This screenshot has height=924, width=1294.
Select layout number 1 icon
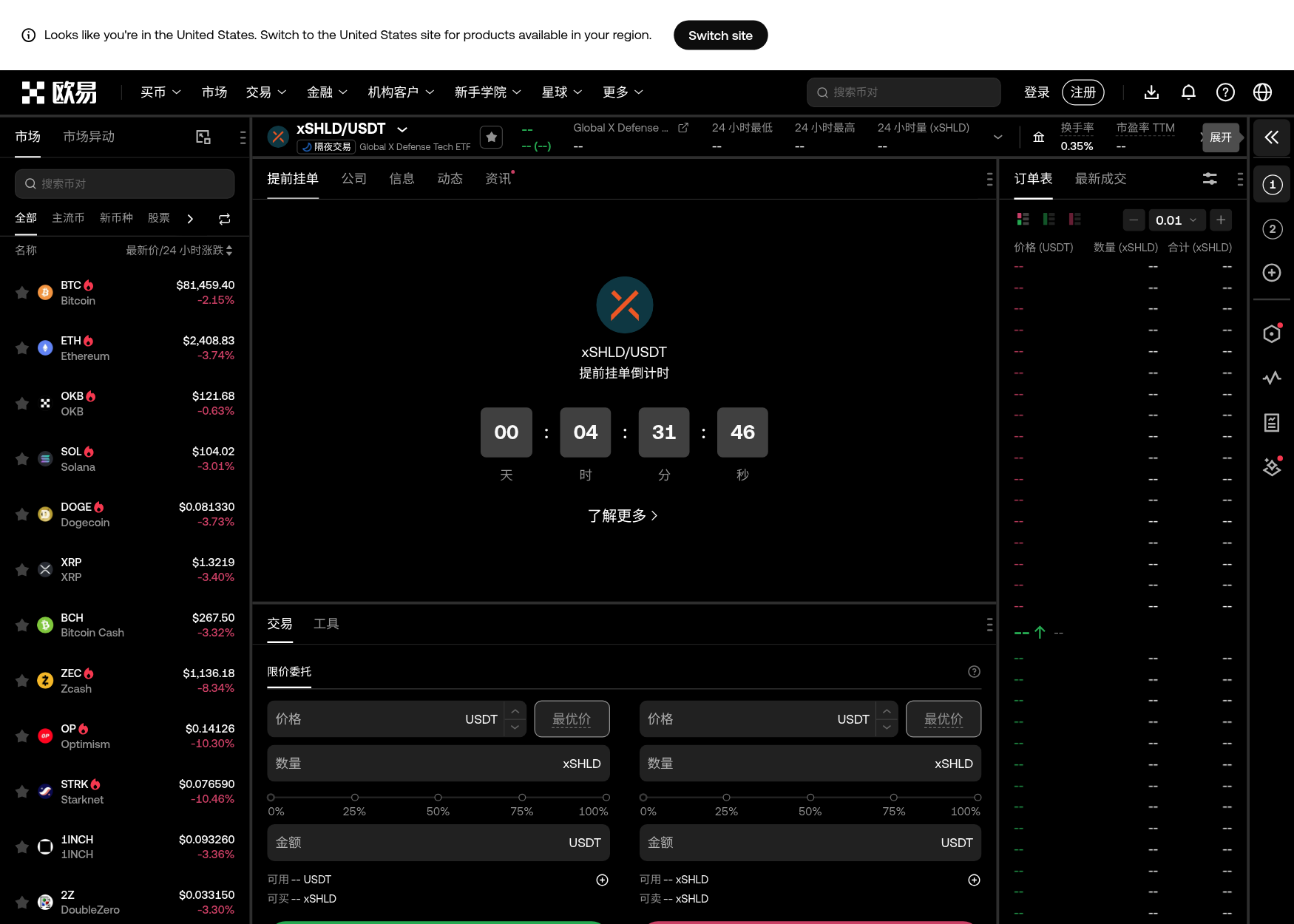click(x=1272, y=185)
